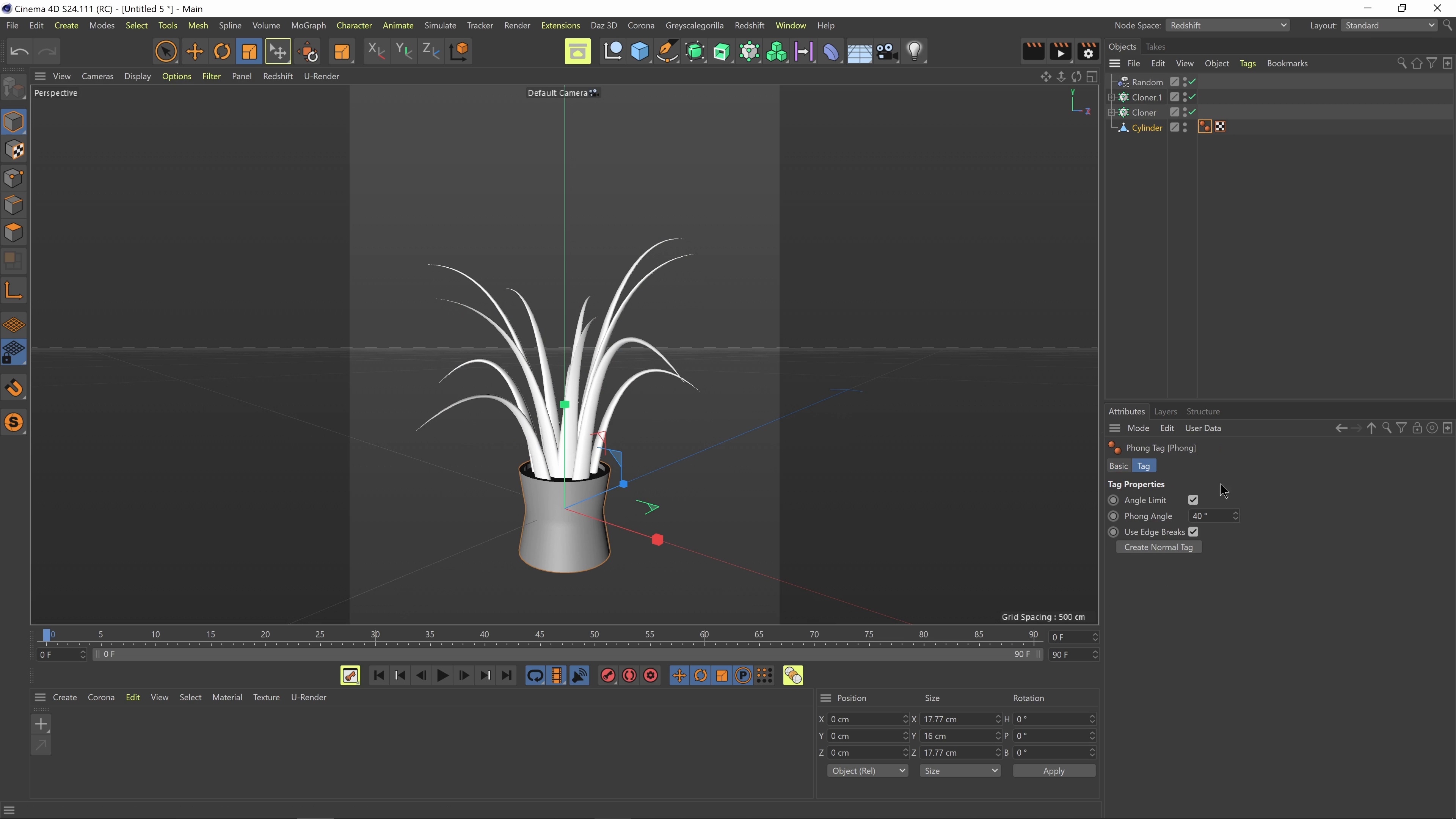Switch to the Layers tab
This screenshot has width=1456, height=819.
(x=1165, y=411)
